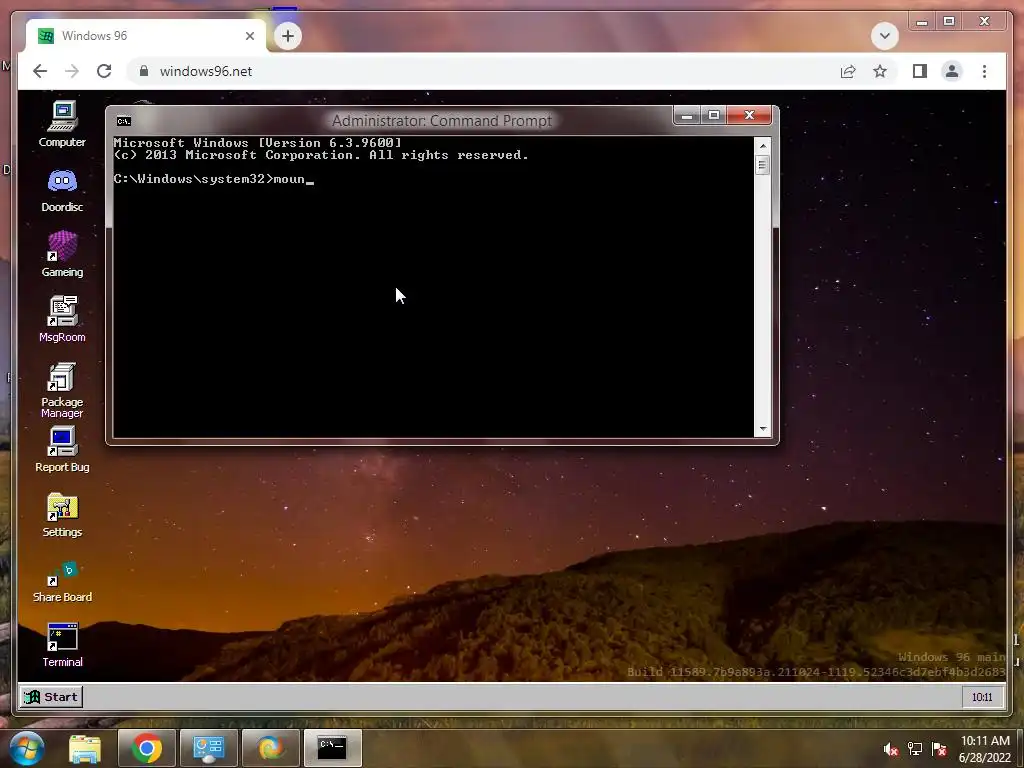This screenshot has height=768, width=1024.
Task: Launch the Doordisc desktop icon
Action: click(x=62, y=189)
